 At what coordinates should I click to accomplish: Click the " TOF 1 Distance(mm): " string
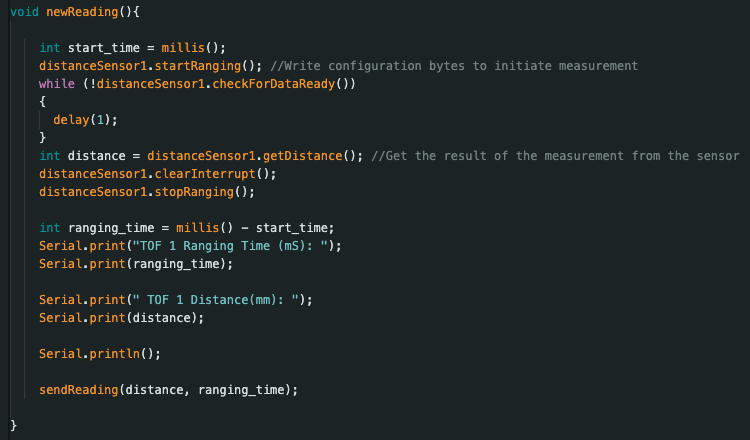pyautogui.click(x=216, y=300)
